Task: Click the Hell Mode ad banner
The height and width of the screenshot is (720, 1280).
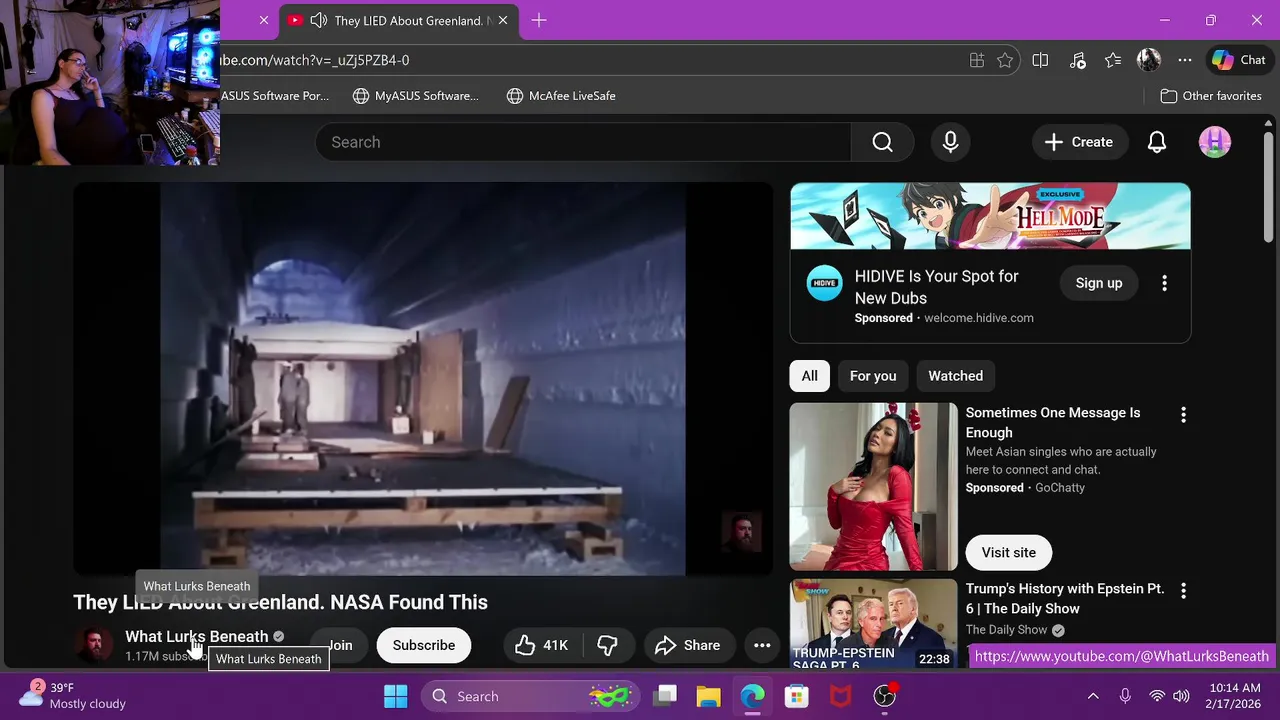Action: [990, 216]
